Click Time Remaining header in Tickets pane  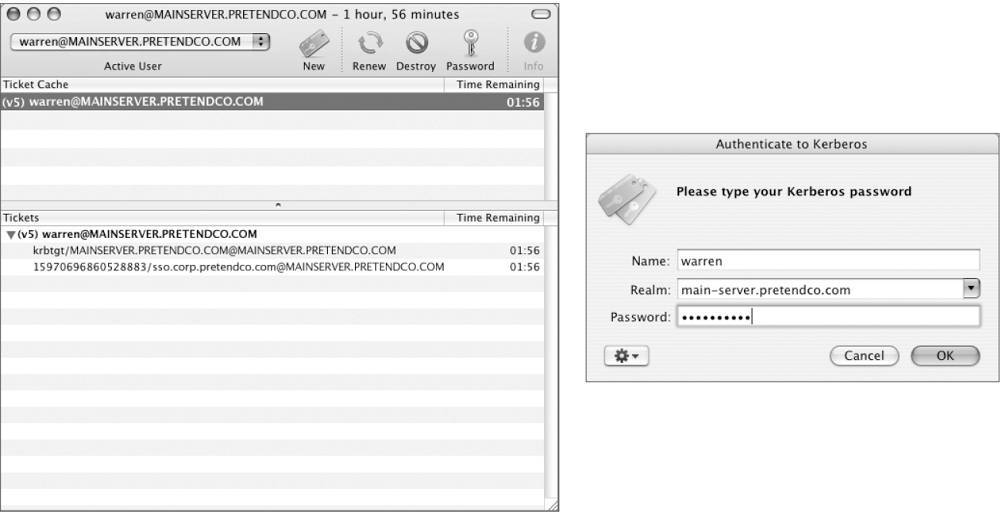coord(494,218)
